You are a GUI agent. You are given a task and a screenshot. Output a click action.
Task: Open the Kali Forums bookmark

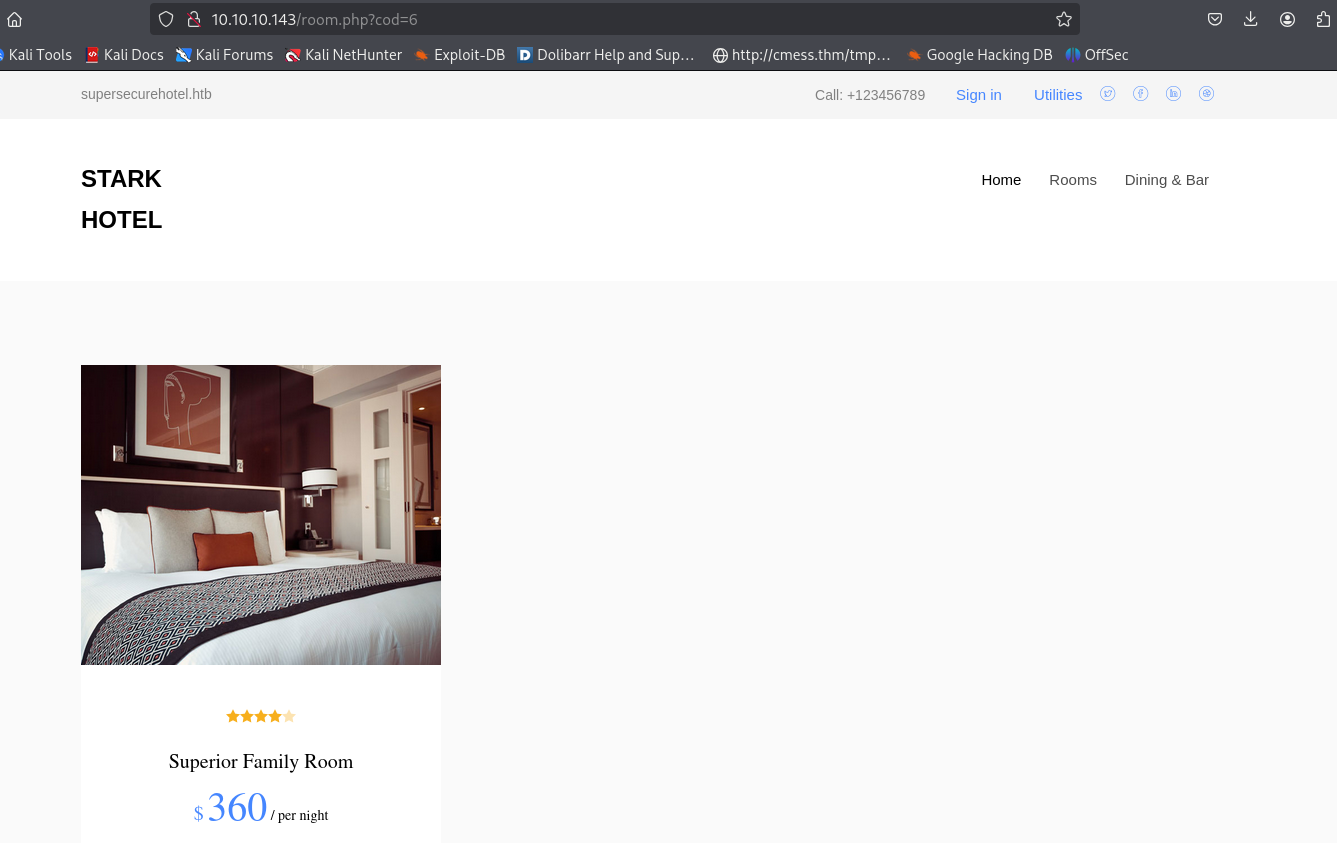click(224, 55)
